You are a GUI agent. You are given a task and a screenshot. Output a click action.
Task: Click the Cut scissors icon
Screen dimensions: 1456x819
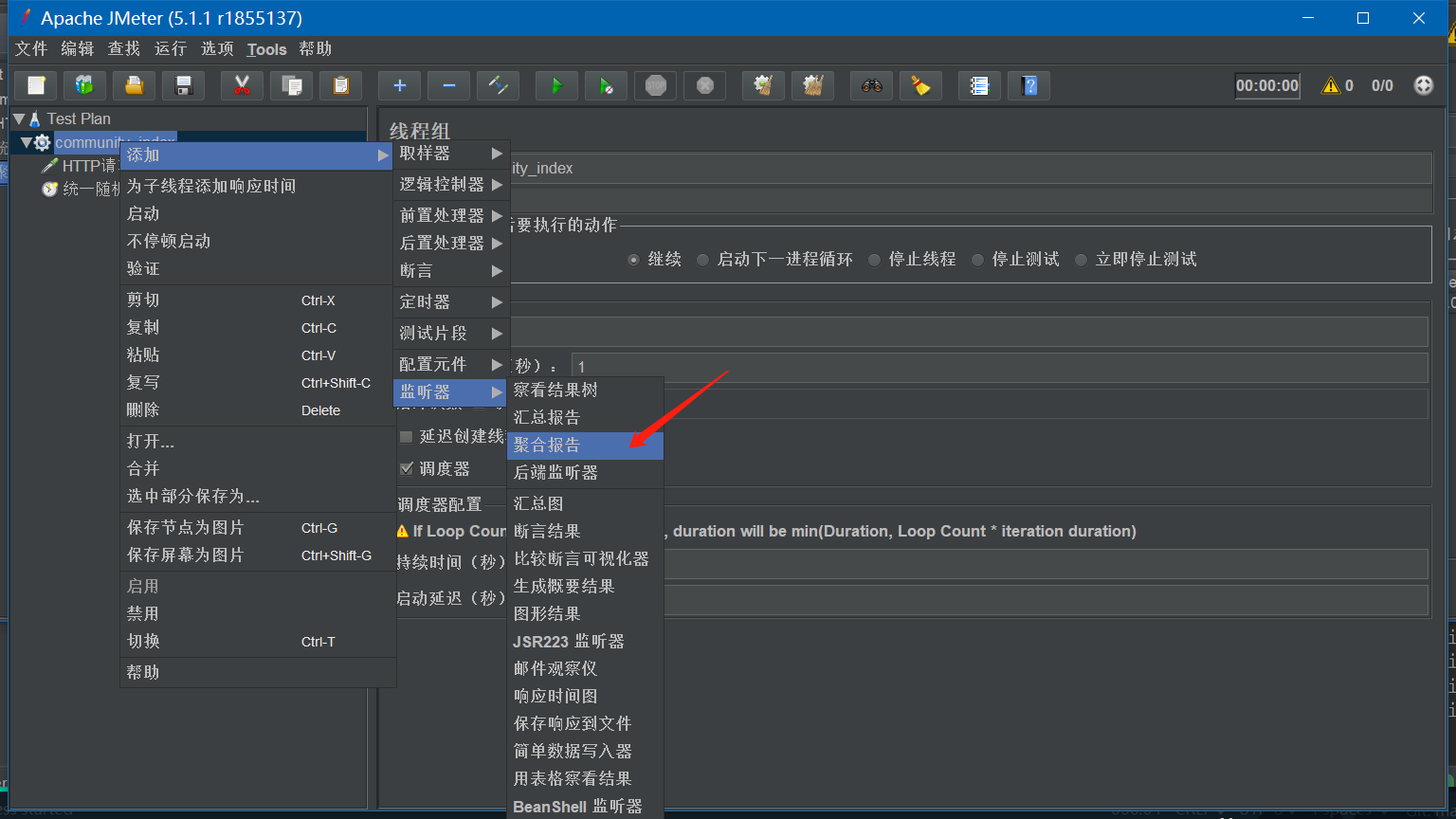point(242,85)
